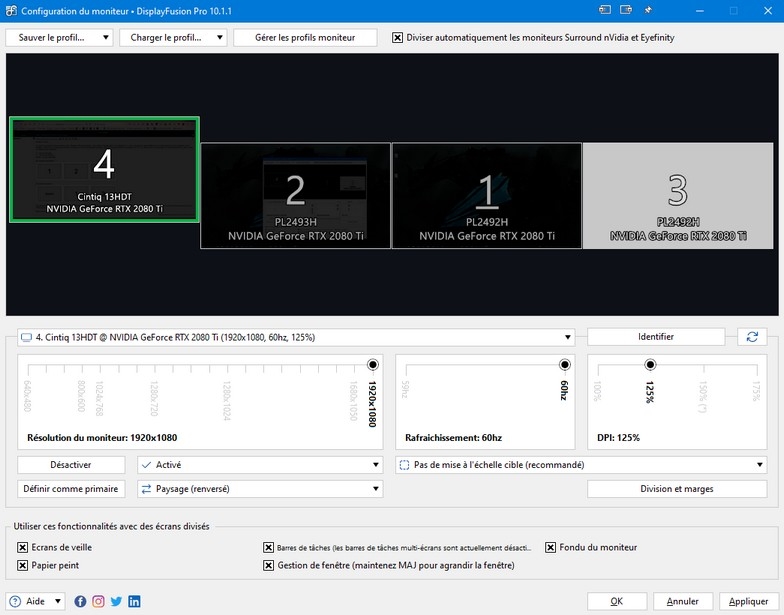Toggle Barres de tâches checkbox
Screen dimensions: 784x615
[268, 548]
